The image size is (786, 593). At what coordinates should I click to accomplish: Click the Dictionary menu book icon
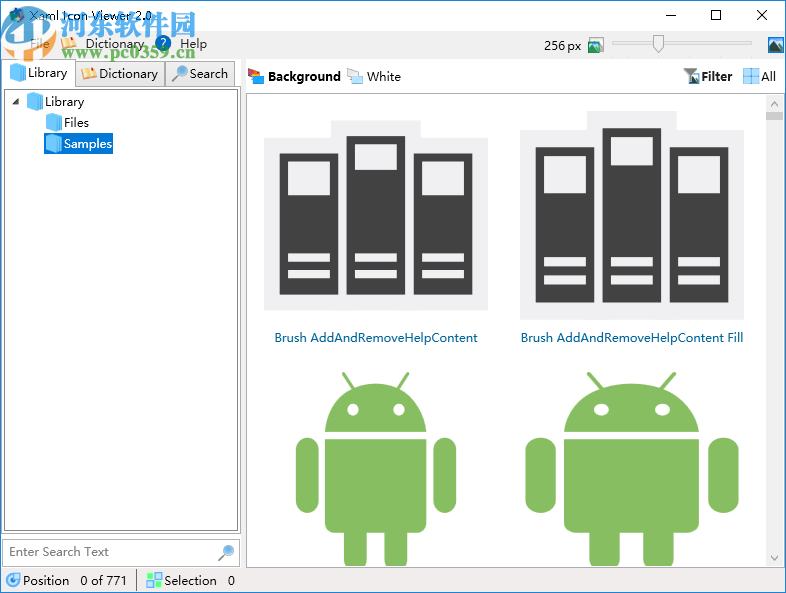(x=68, y=44)
